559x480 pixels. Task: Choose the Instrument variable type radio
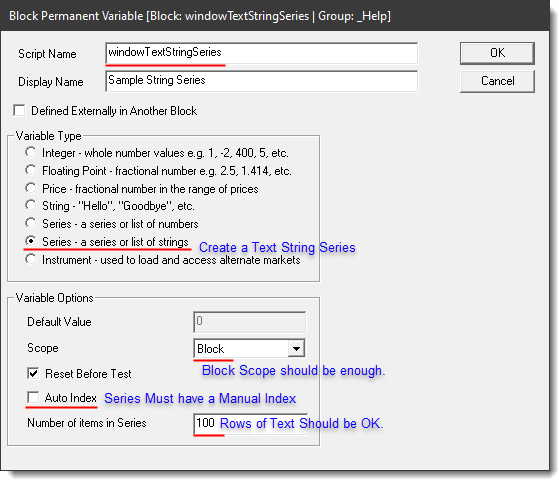tap(31, 259)
